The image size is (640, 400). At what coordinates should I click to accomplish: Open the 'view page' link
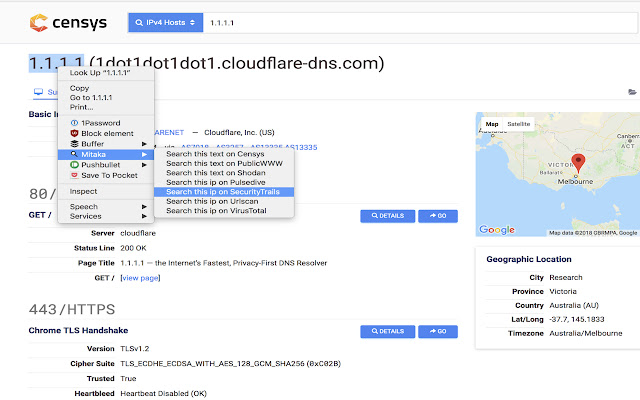coord(140,278)
